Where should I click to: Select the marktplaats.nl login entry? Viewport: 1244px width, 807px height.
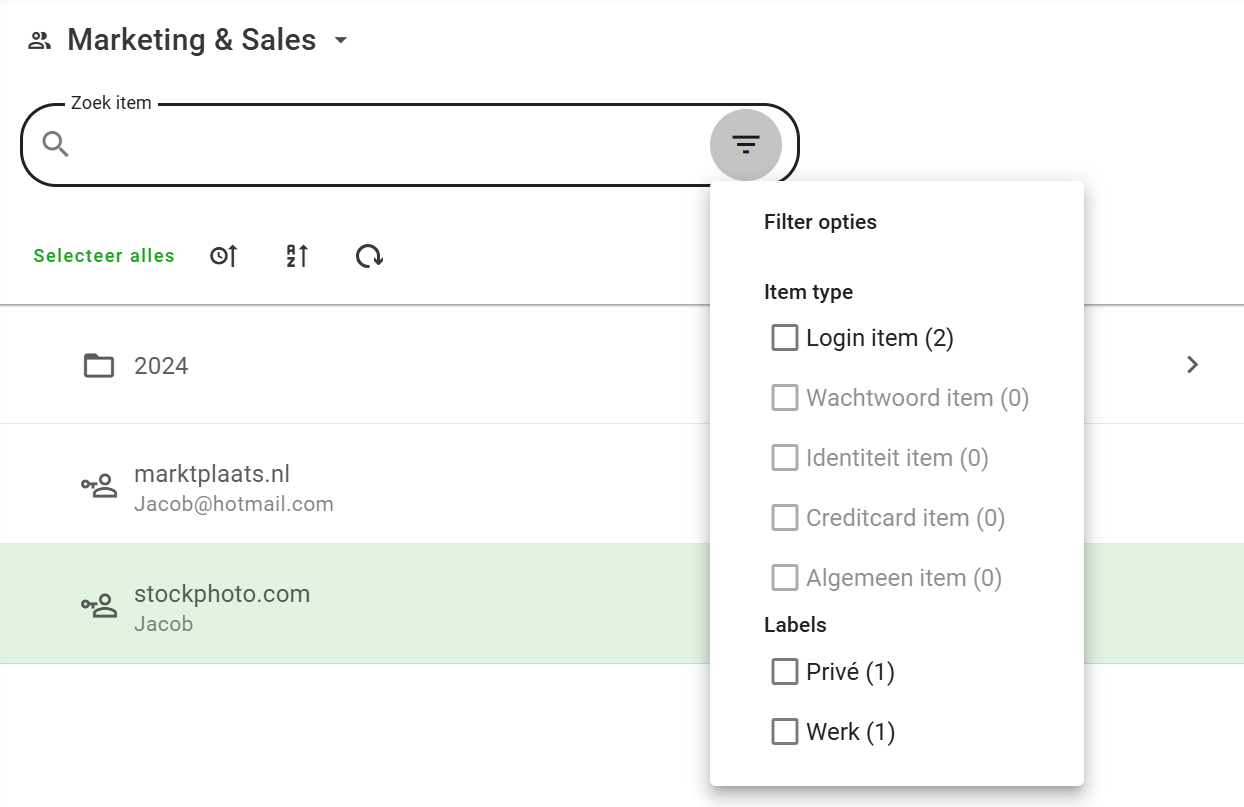400,485
